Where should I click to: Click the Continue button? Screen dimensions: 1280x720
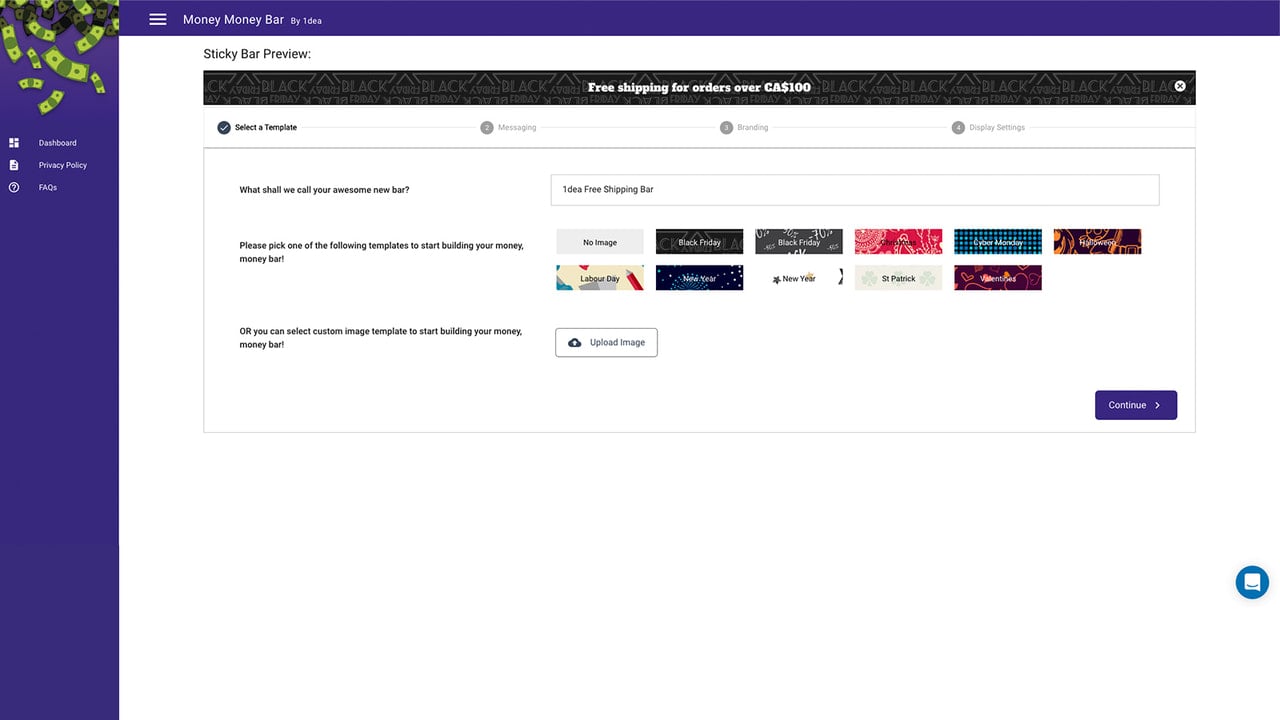click(1136, 405)
